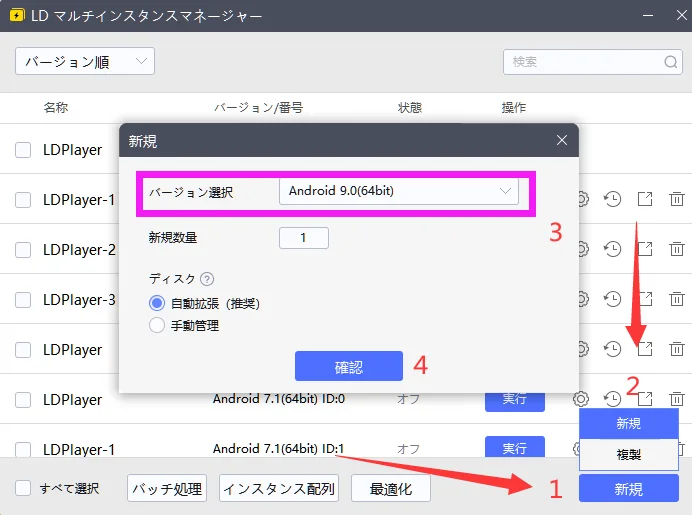Click the 状態 column header
The image size is (692, 515).
410,107
